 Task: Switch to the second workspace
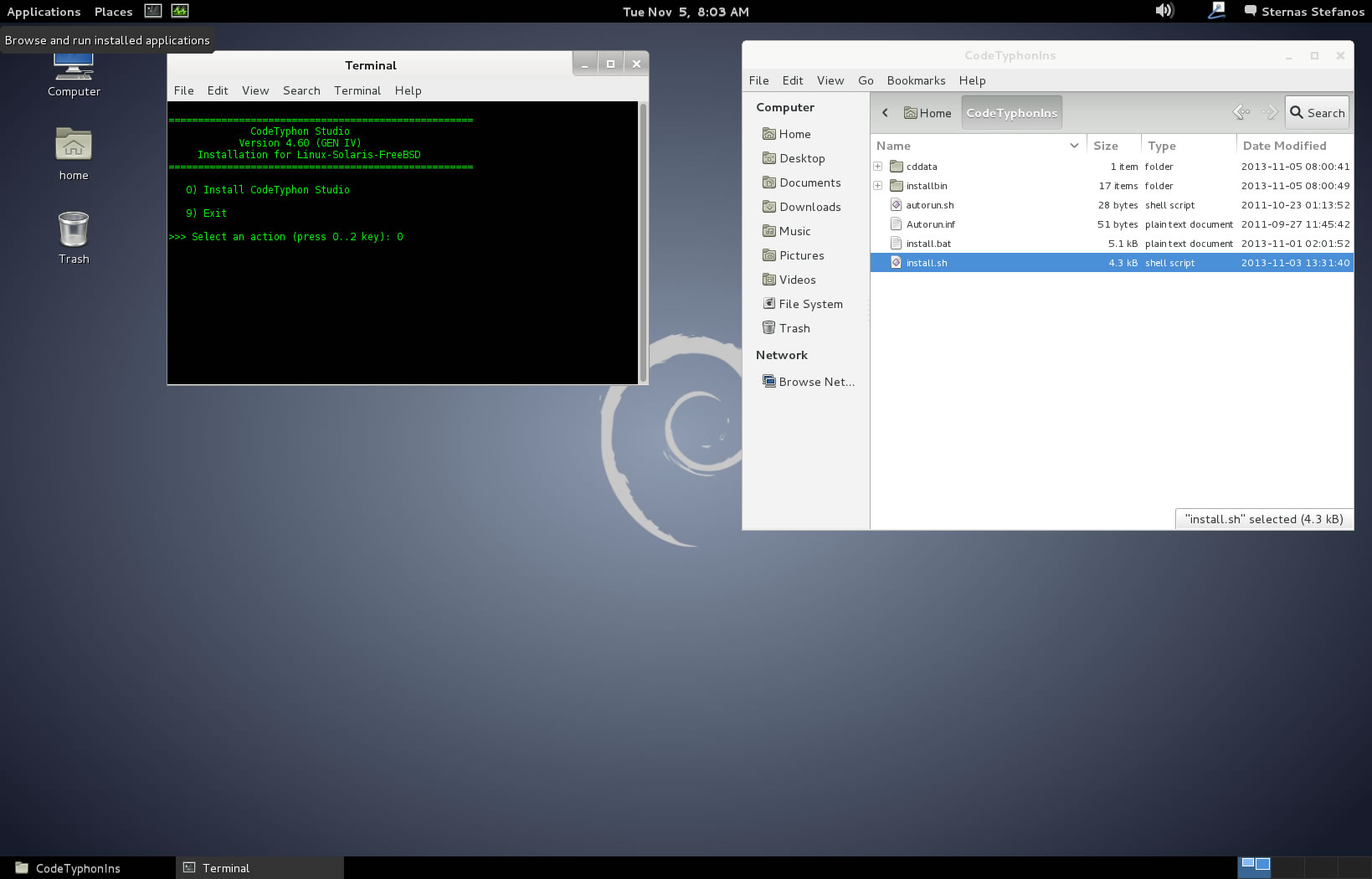click(1287, 866)
